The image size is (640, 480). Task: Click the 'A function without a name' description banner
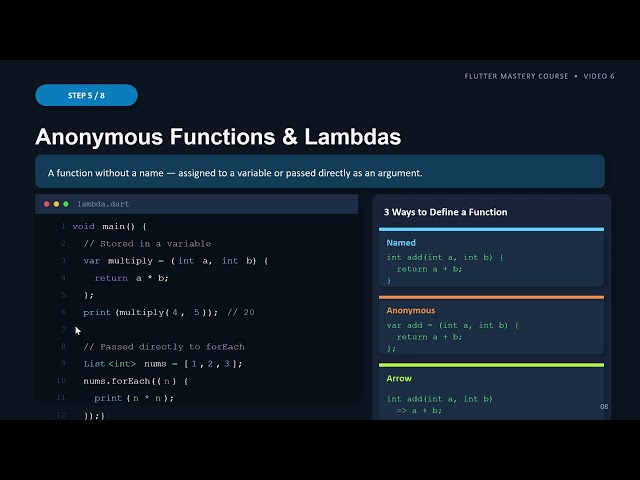pyautogui.click(x=320, y=171)
